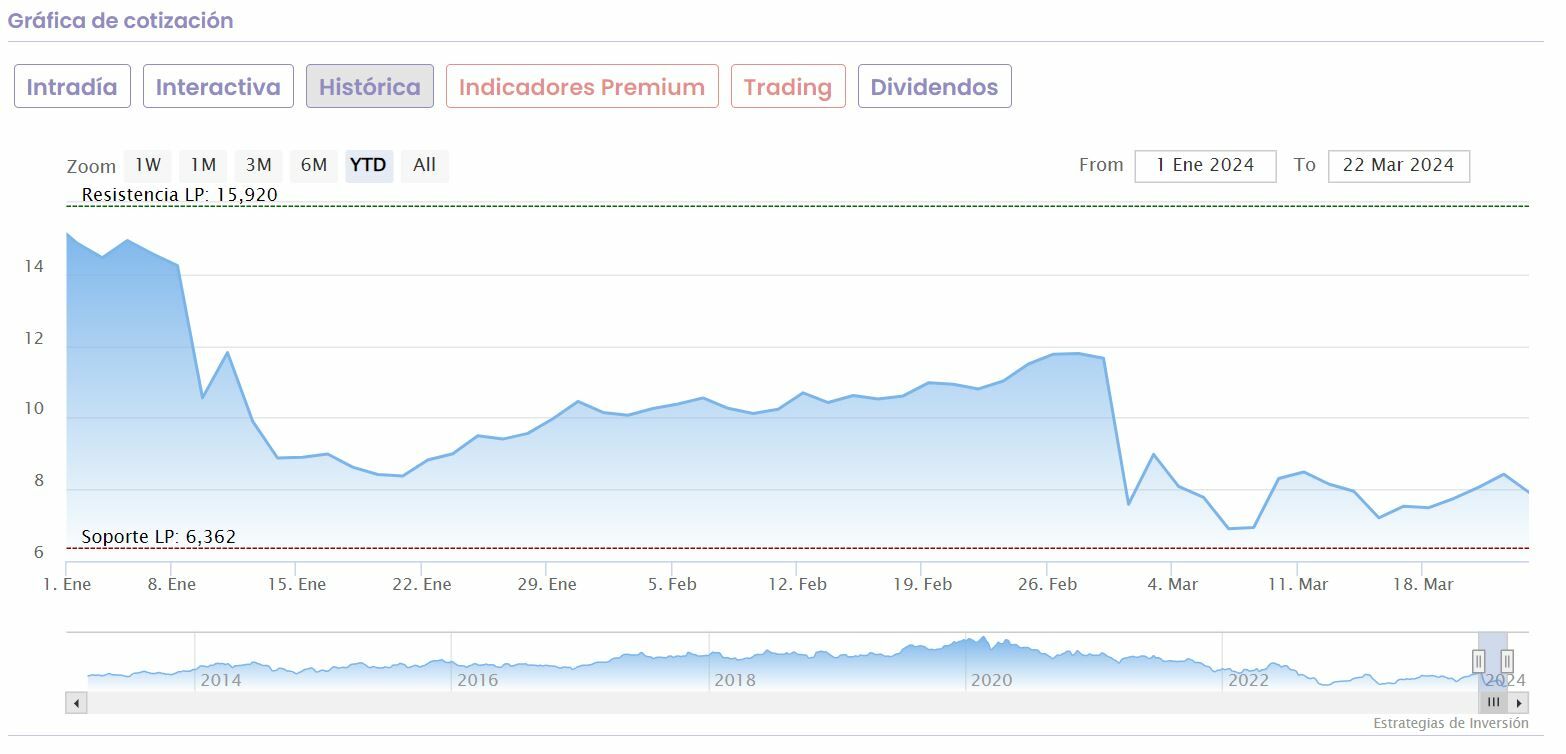Click the right range handle in navigator
The height and width of the screenshot is (754, 1566).
point(1507,661)
